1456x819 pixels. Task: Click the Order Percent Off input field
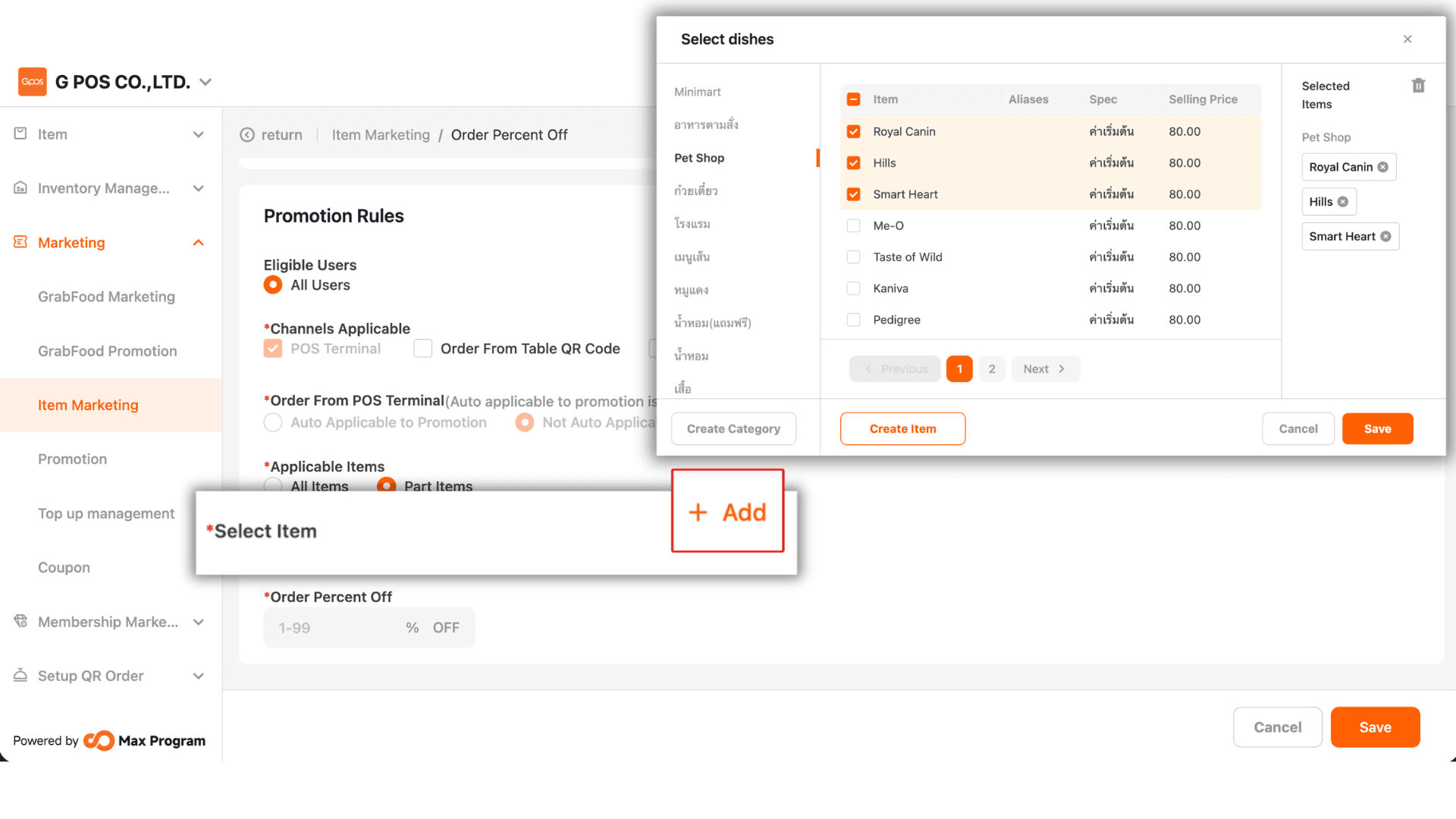pos(369,628)
